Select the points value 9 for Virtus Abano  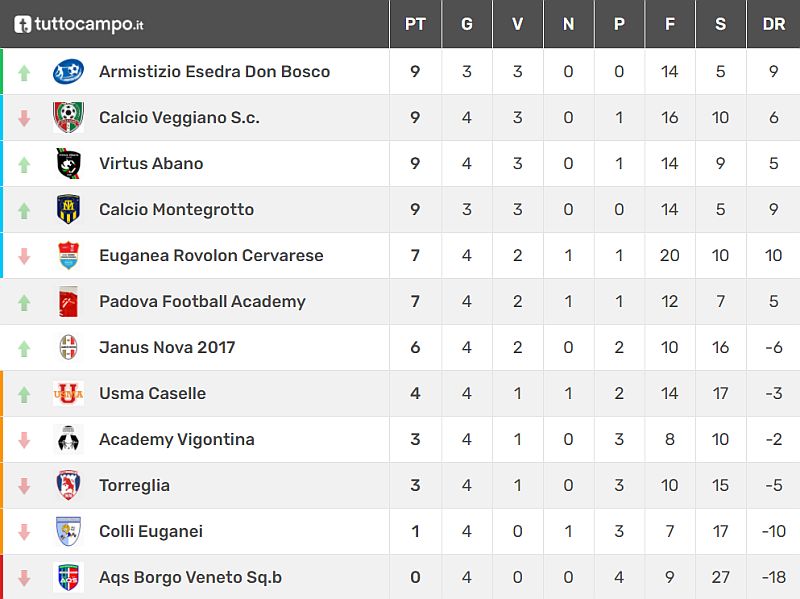(415, 163)
